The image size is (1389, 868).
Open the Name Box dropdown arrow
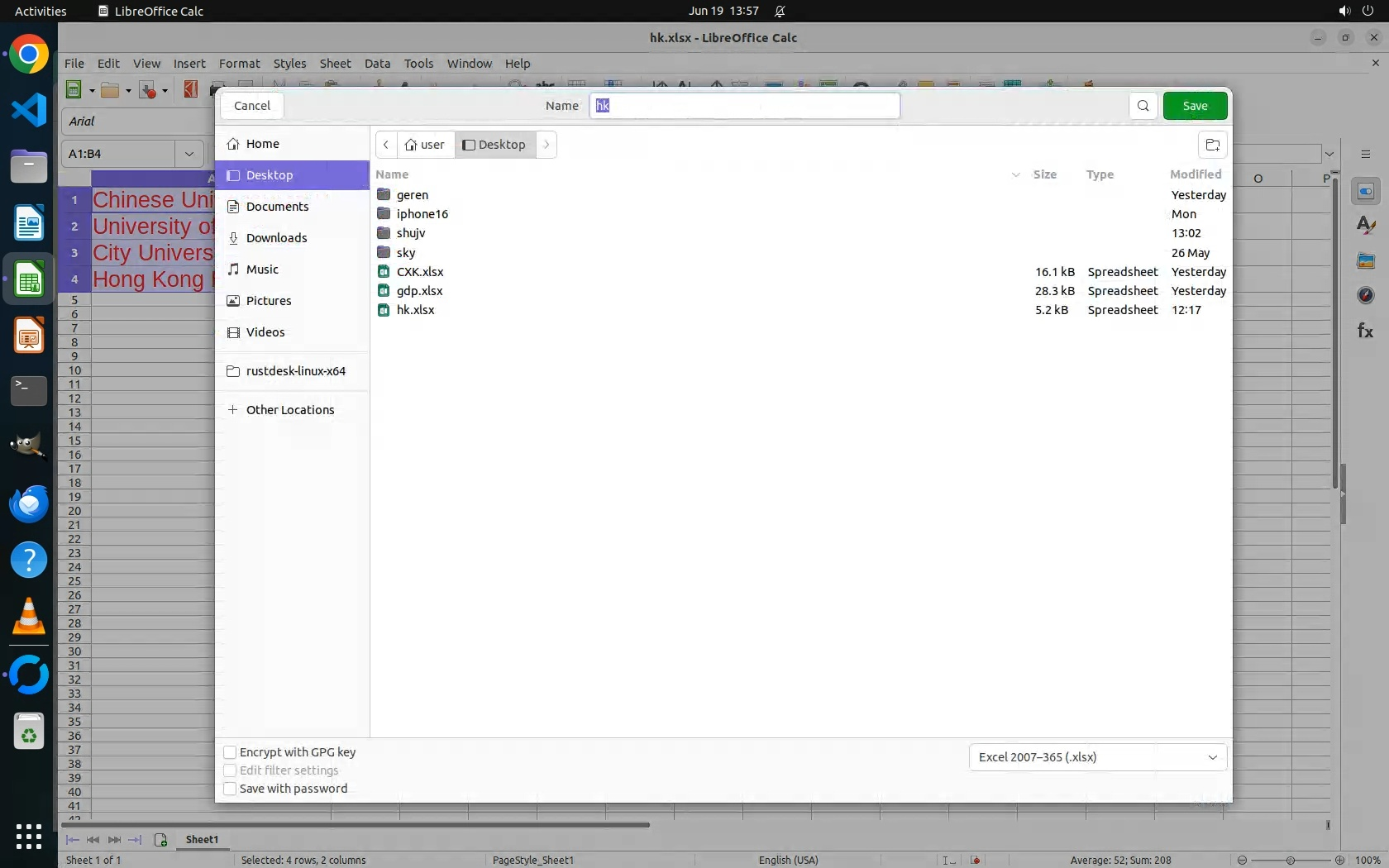(189, 154)
